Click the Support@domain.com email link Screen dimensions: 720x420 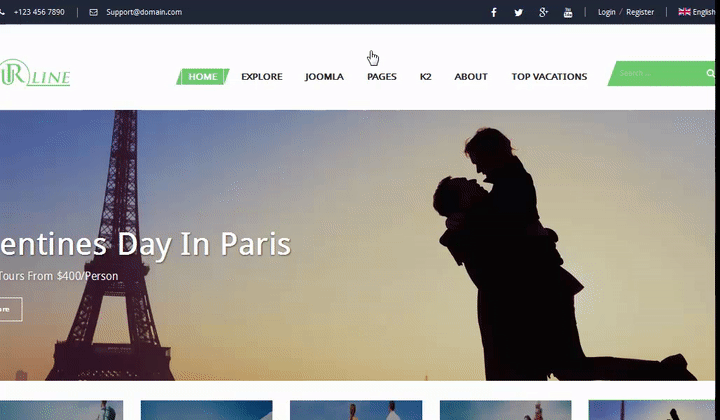[x=144, y=12]
